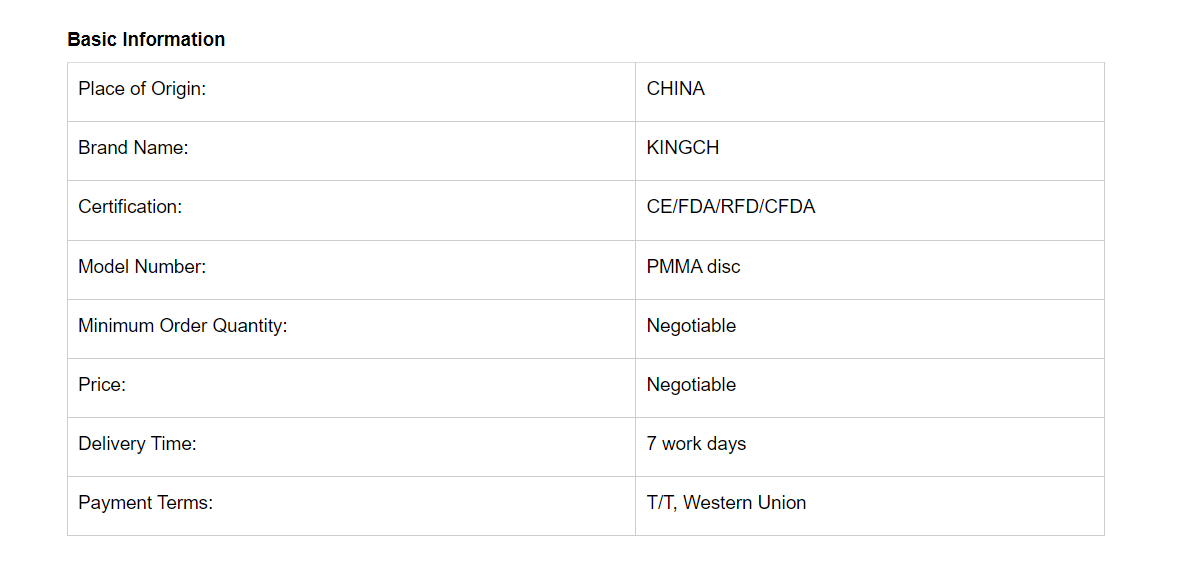Click the 'Payment Terms:' label

tap(145, 503)
